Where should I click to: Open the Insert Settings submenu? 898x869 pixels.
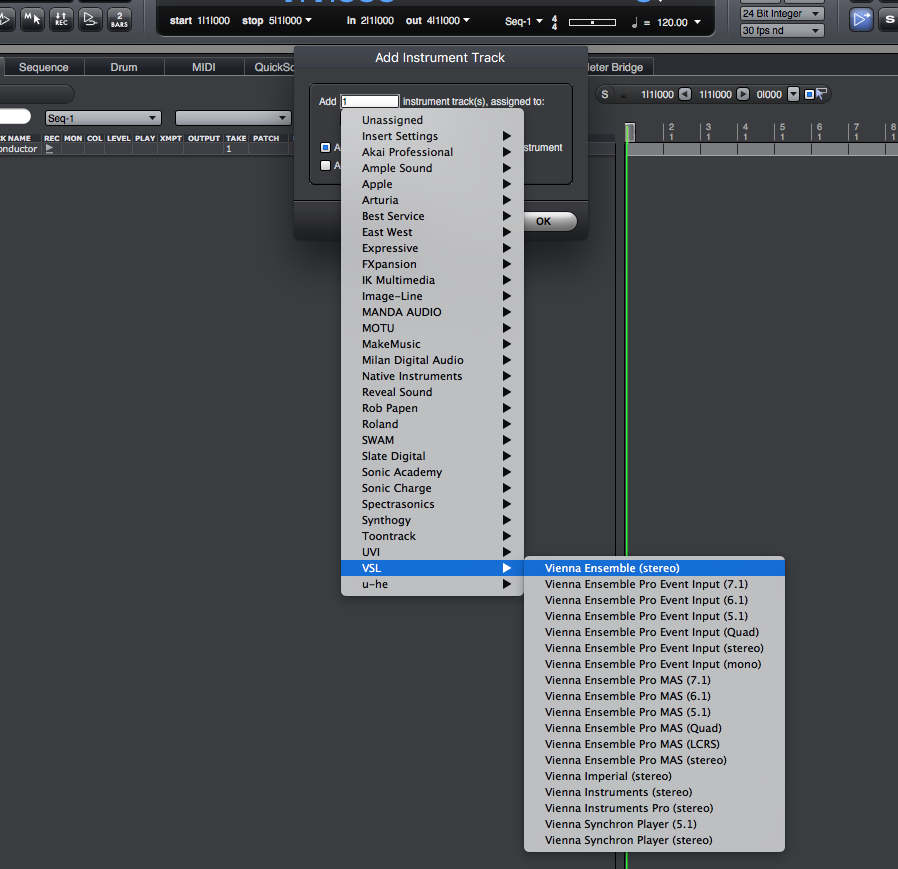[x=432, y=136]
